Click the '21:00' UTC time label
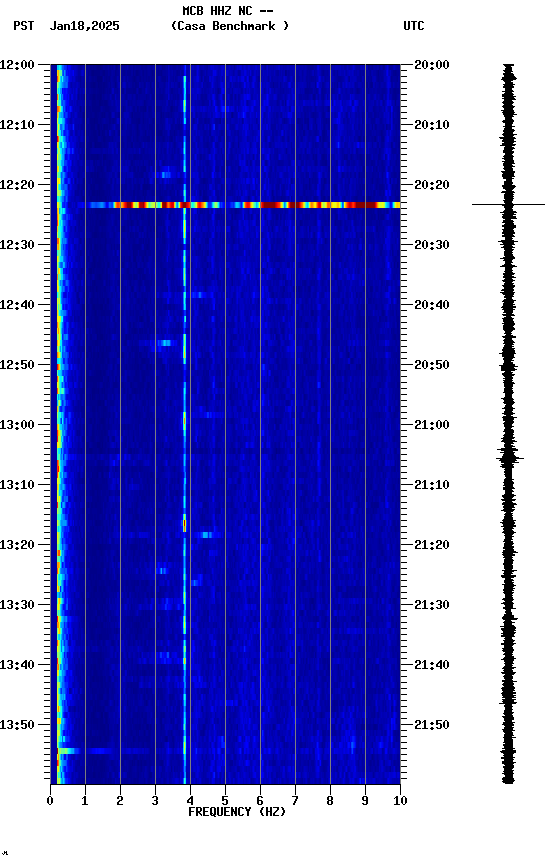Image resolution: width=552 pixels, height=864 pixels. tap(432, 425)
